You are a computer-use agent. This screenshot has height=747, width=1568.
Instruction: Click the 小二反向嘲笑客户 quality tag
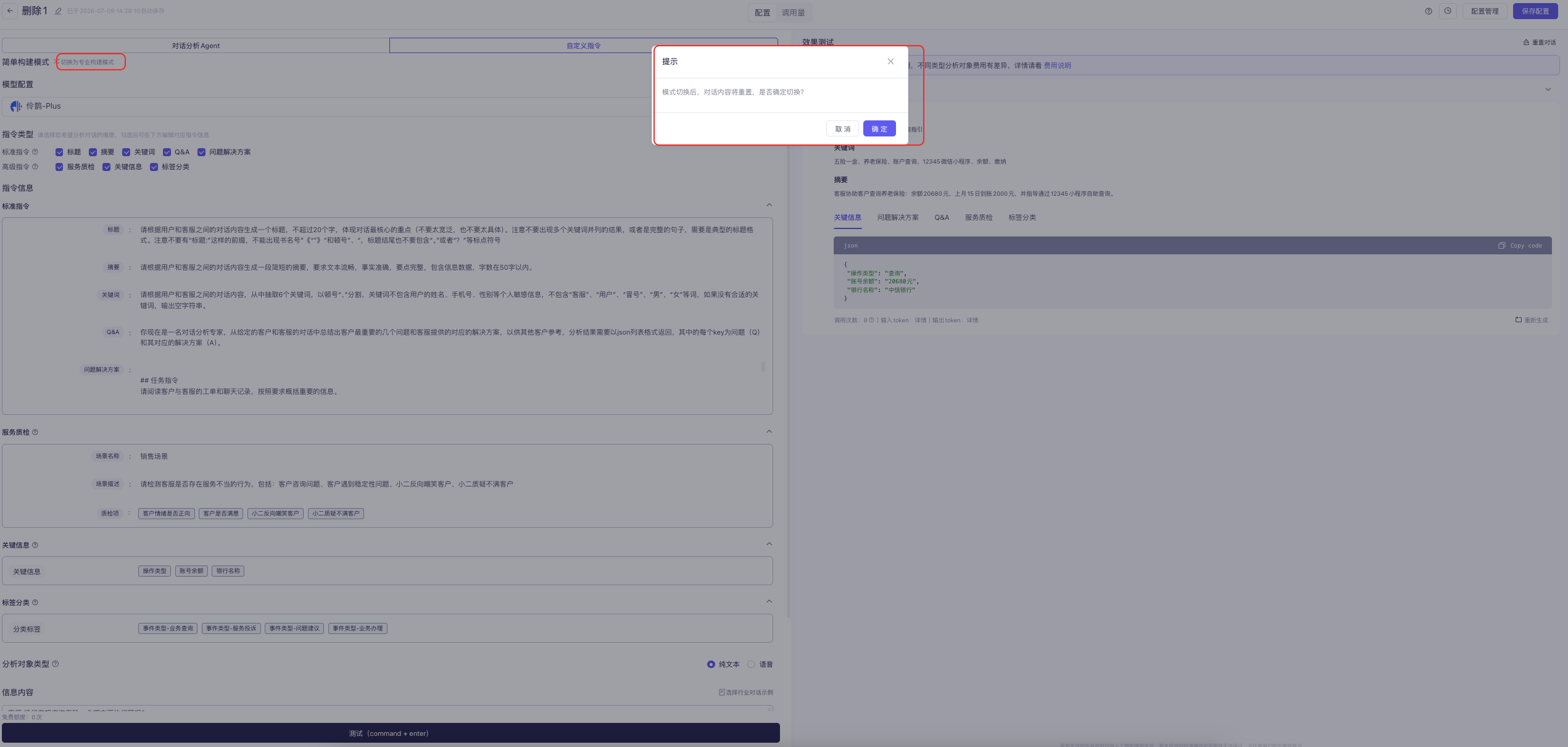tap(275, 514)
